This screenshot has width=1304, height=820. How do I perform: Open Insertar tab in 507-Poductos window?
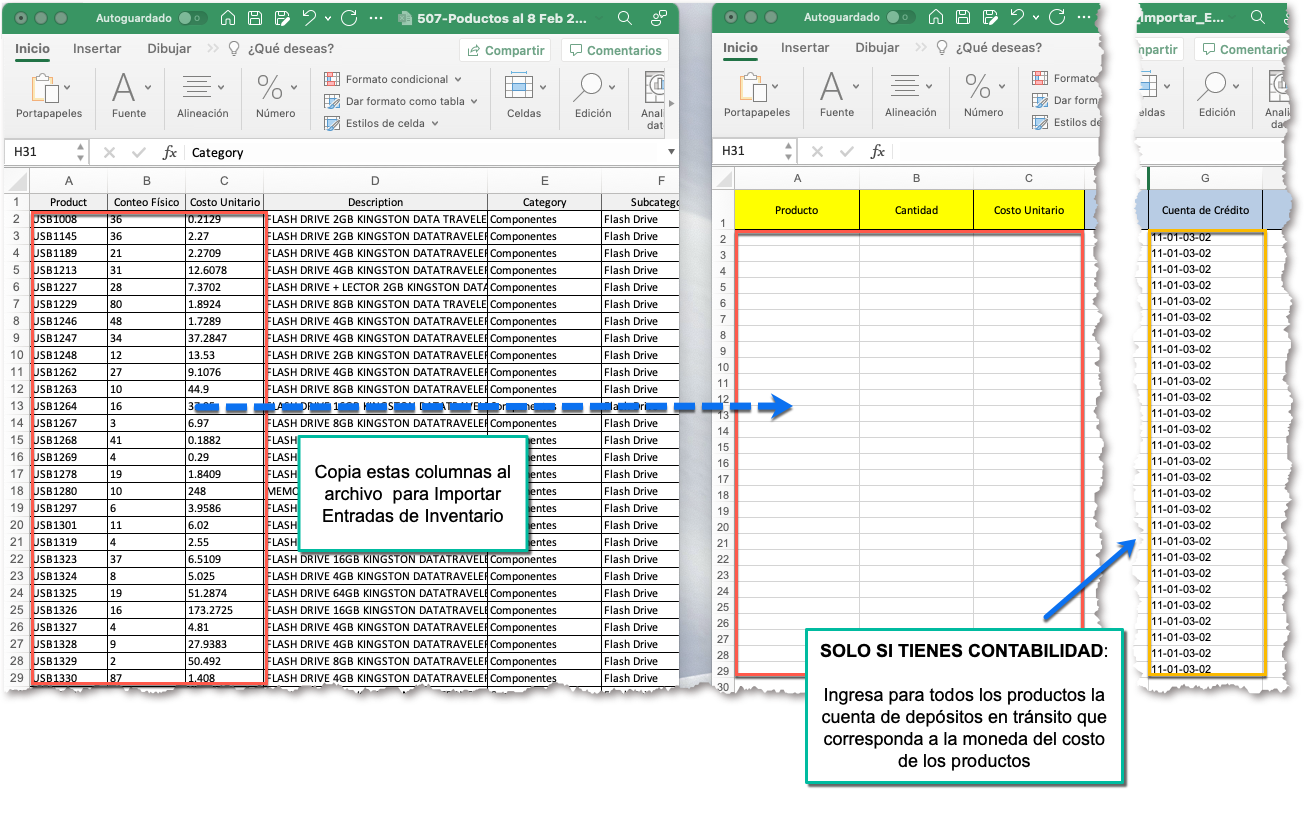click(x=97, y=49)
